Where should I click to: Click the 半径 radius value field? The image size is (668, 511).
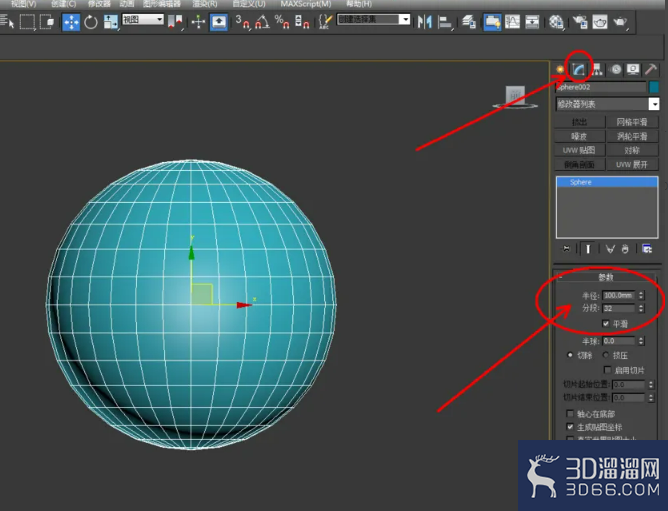(619, 295)
